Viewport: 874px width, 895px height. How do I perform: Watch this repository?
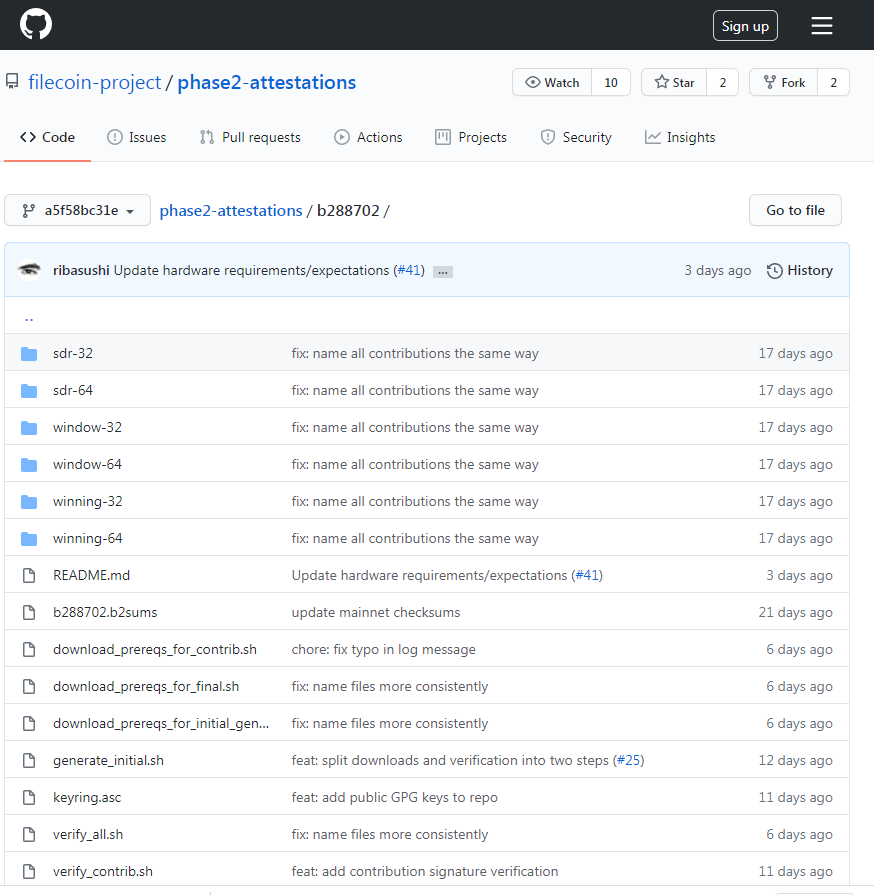pos(552,83)
